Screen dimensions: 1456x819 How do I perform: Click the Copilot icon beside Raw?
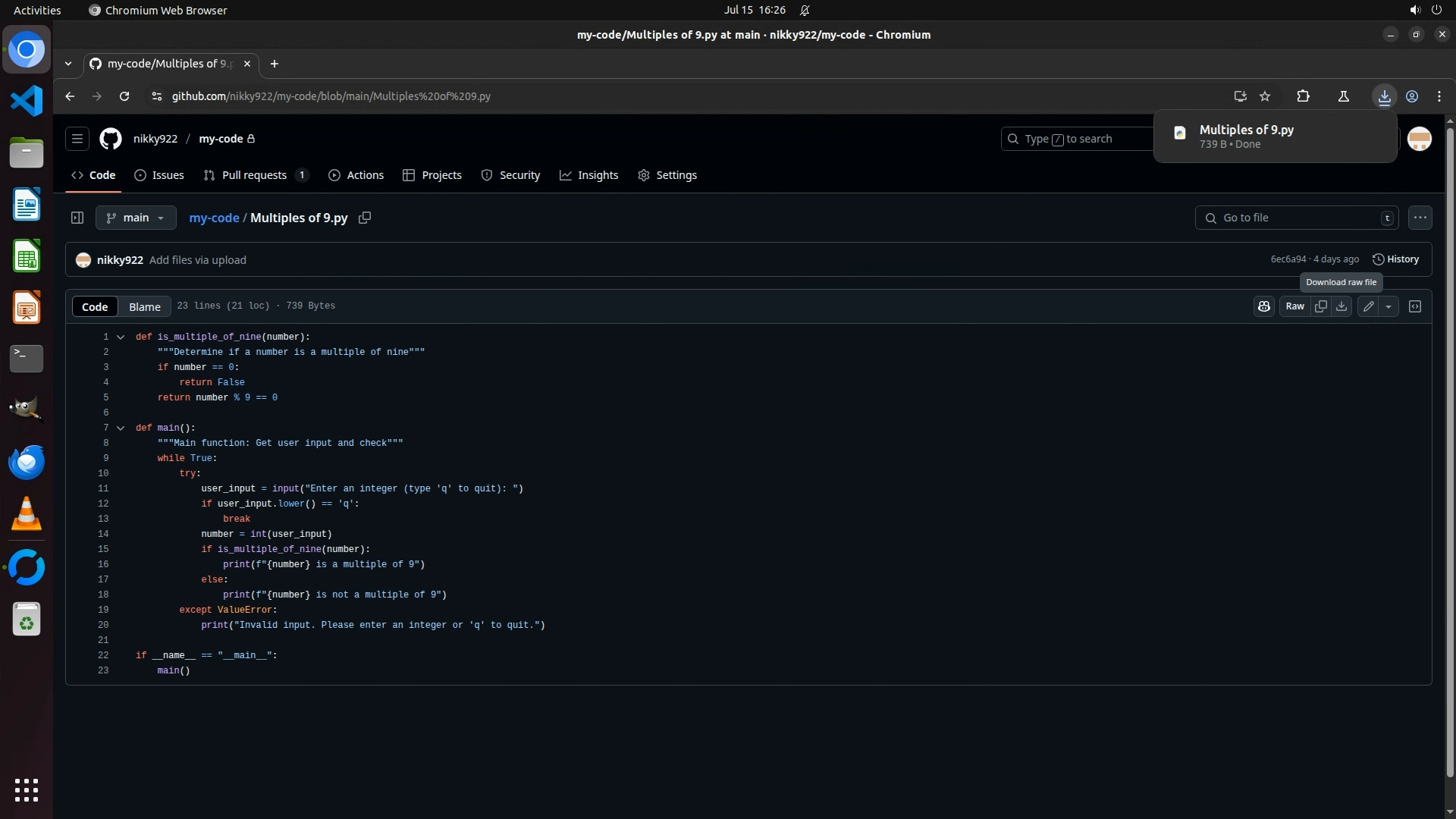(1264, 306)
